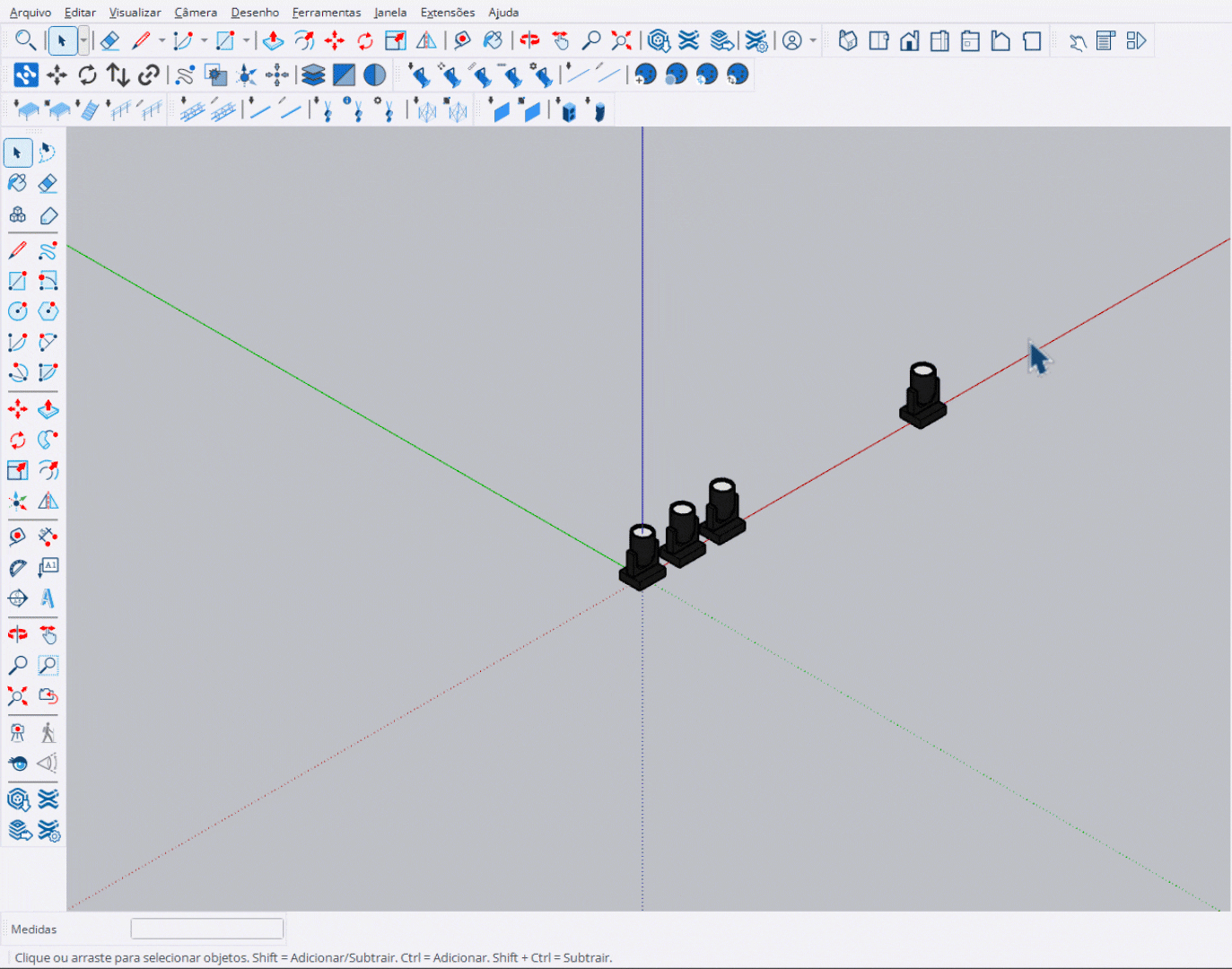Expand the user account dropdown
1232x969 pixels.
[813, 40]
